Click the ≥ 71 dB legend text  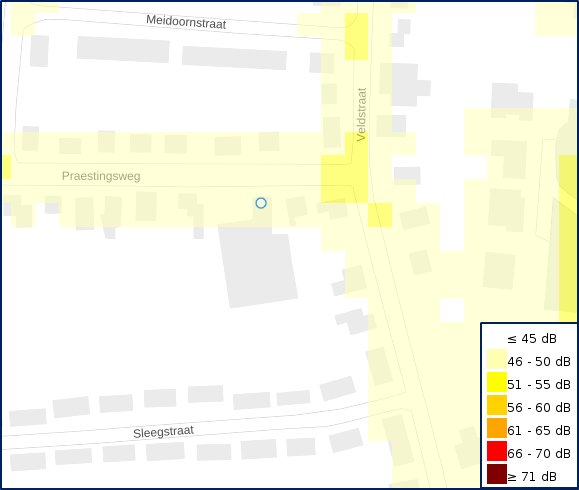532,477
